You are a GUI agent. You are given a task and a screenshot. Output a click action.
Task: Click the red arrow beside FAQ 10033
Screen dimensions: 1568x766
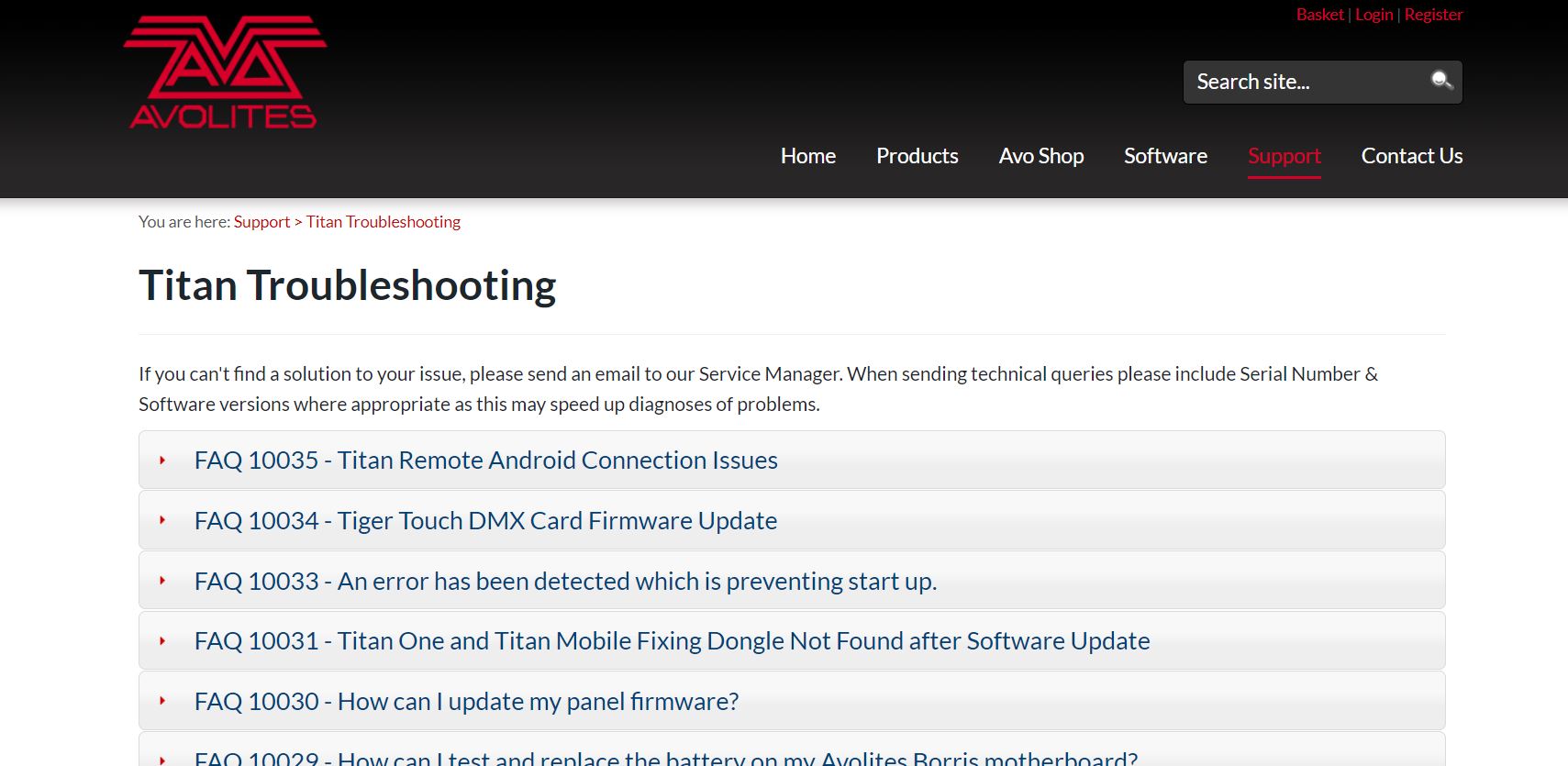tap(162, 581)
